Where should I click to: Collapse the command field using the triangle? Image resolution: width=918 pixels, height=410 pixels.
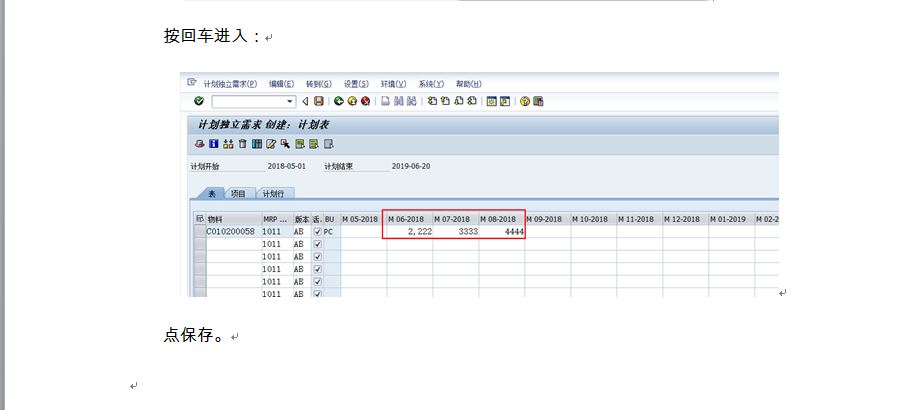pyautogui.click(x=305, y=101)
